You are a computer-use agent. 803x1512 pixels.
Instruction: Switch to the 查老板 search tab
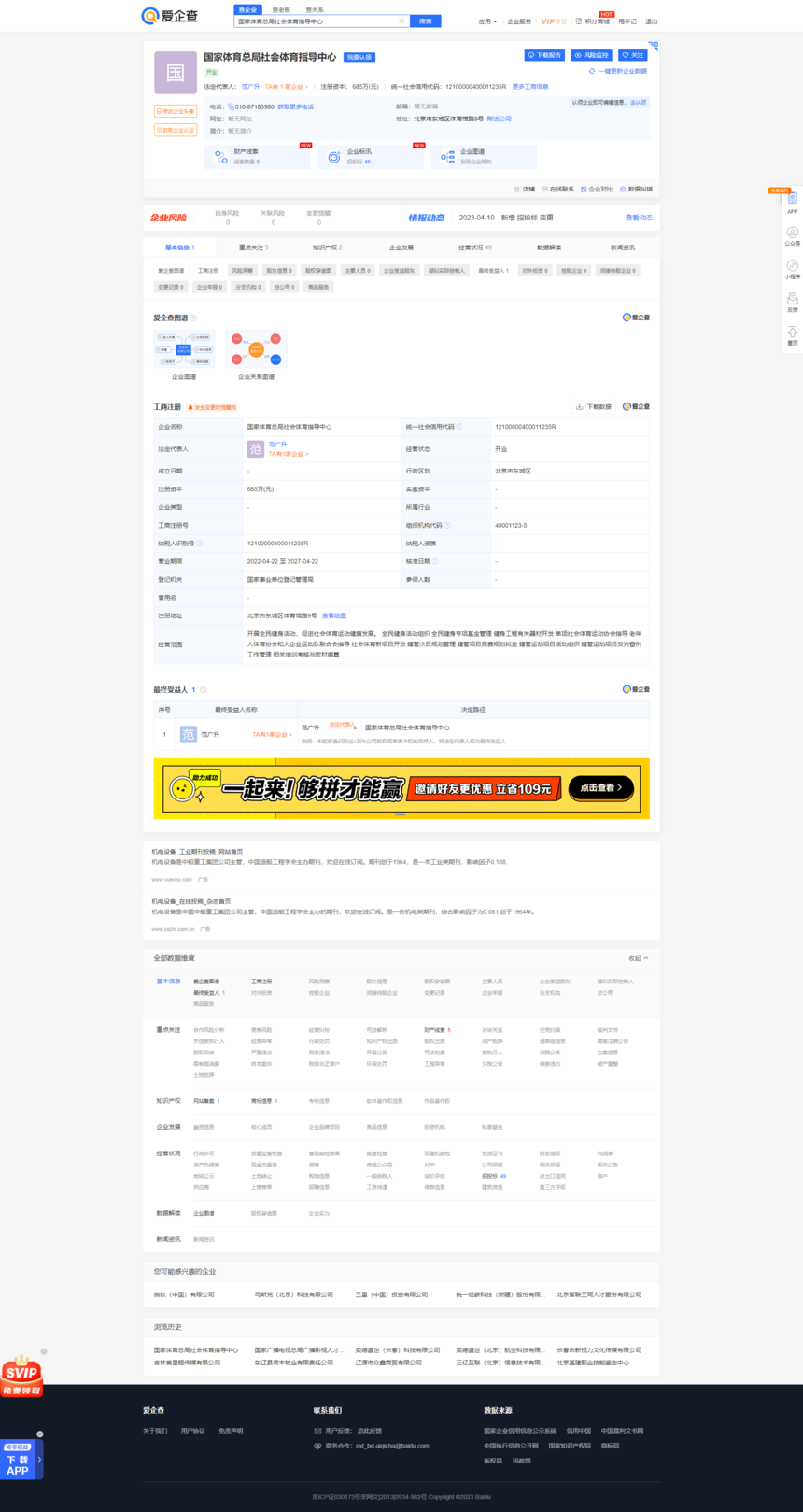click(x=281, y=9)
